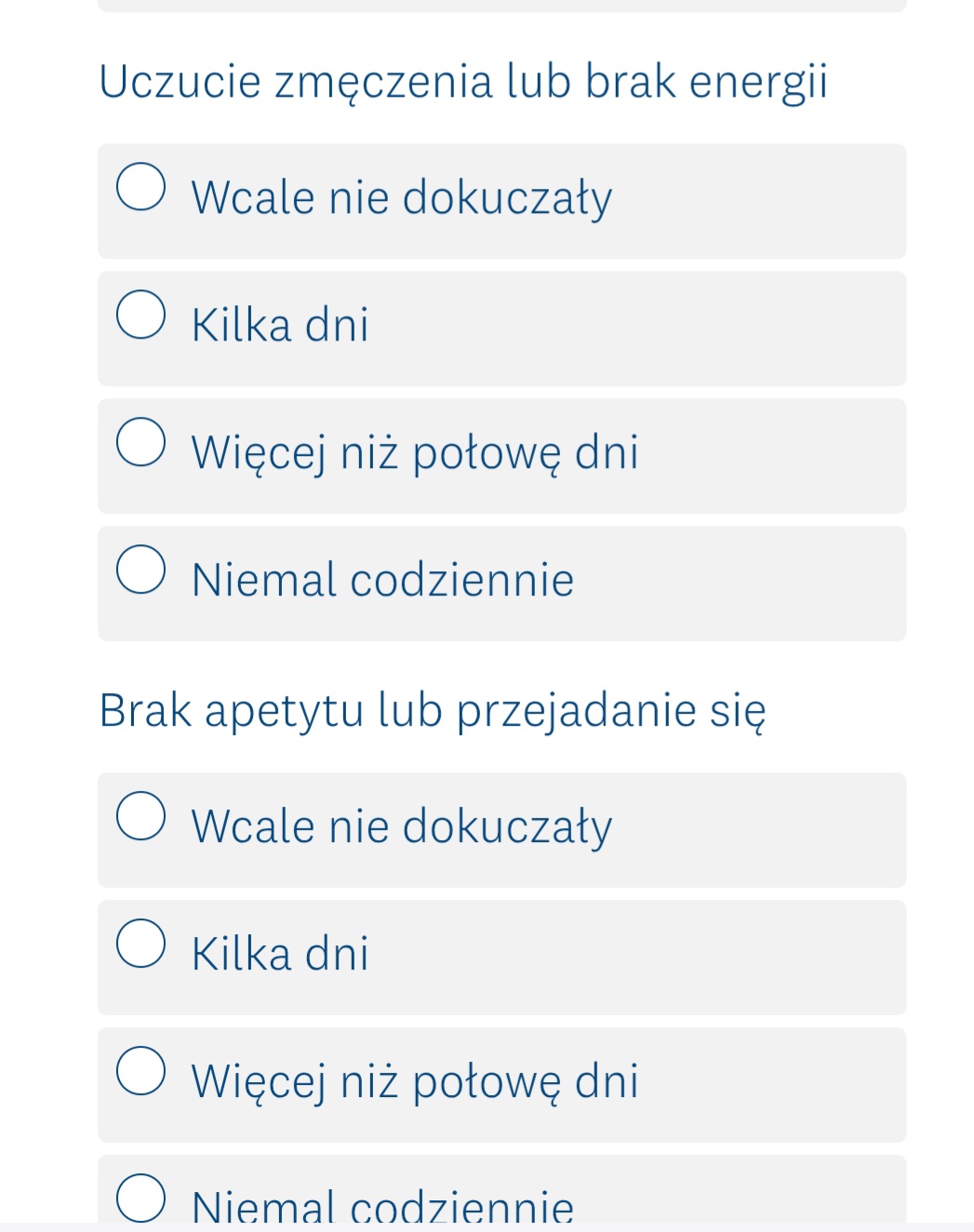Tap 'Więcej niż połowę dni' text under 'Brak apetytu'

click(415, 1082)
